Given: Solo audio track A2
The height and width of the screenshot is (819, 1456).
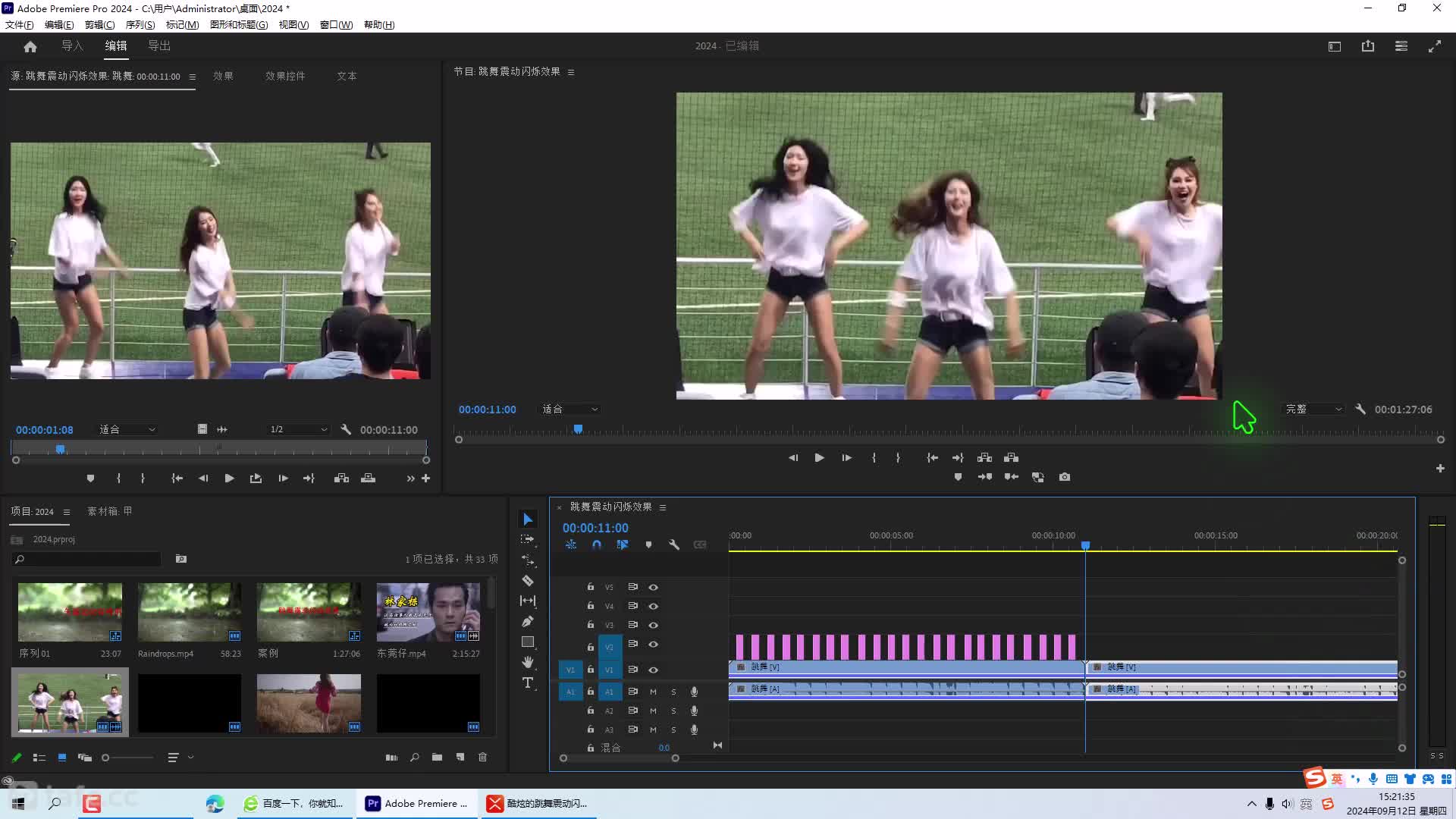Looking at the screenshot, I should 673,711.
